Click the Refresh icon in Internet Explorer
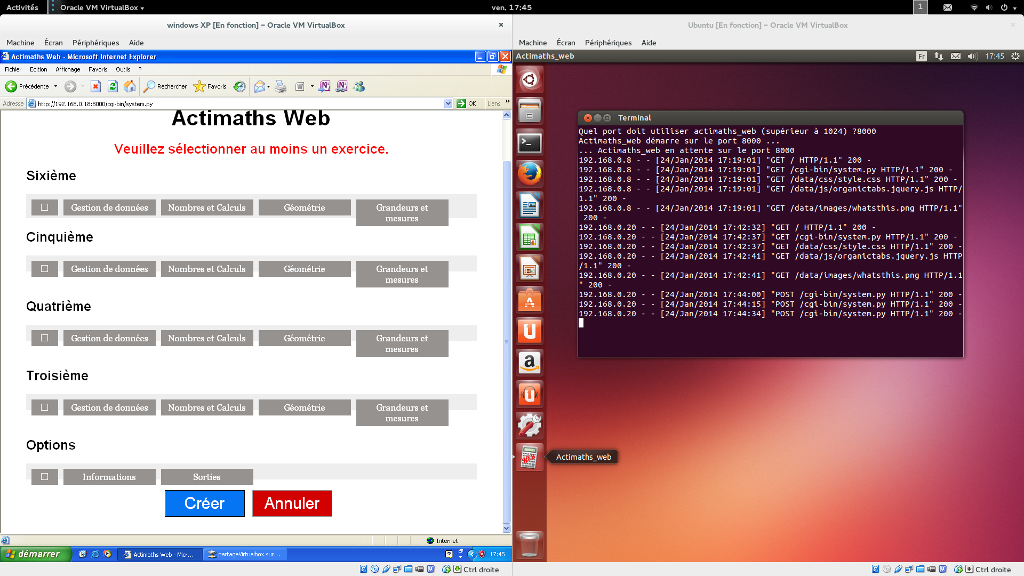1024x576 pixels. click(113, 86)
